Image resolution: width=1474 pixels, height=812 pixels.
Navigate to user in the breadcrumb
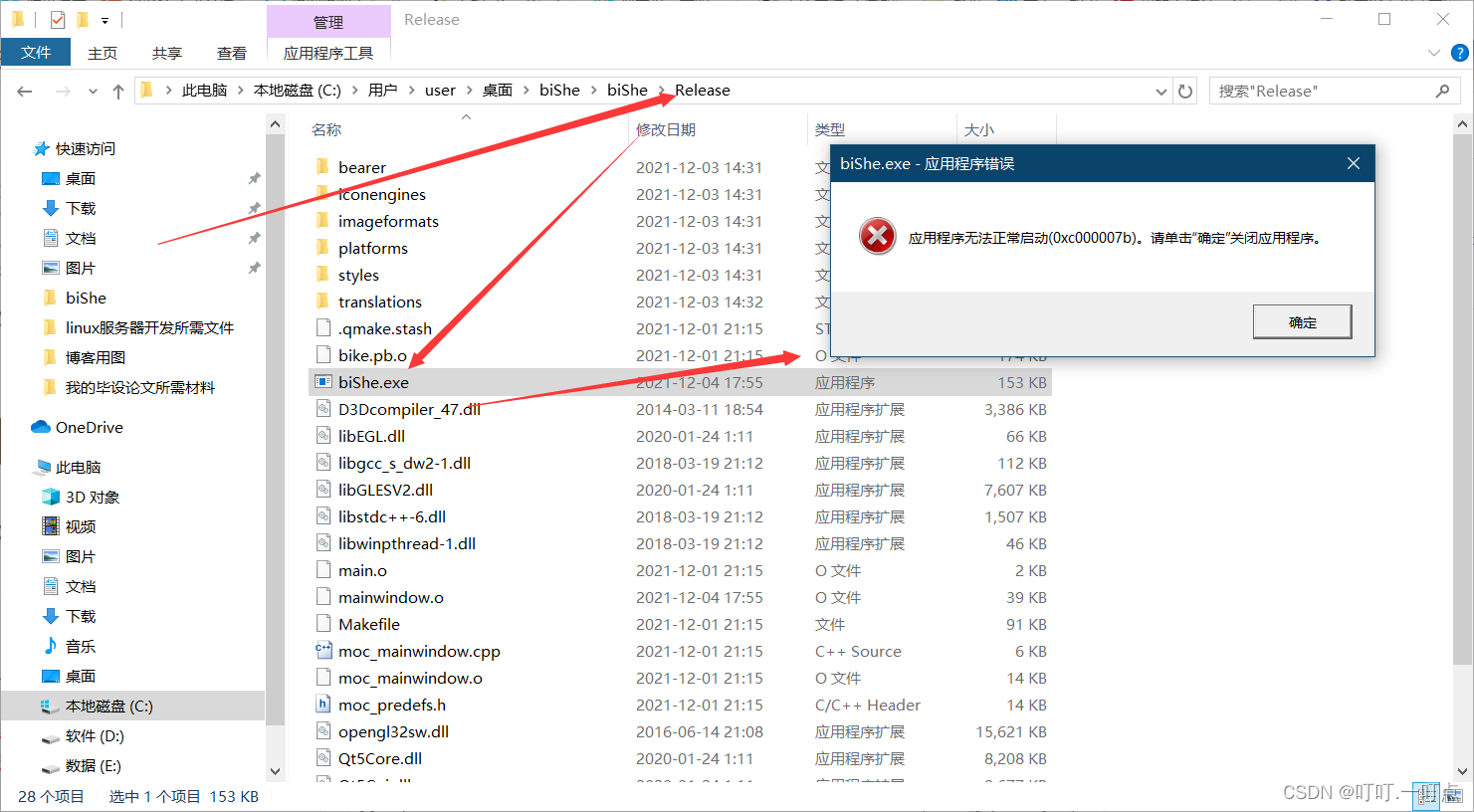[x=440, y=91]
